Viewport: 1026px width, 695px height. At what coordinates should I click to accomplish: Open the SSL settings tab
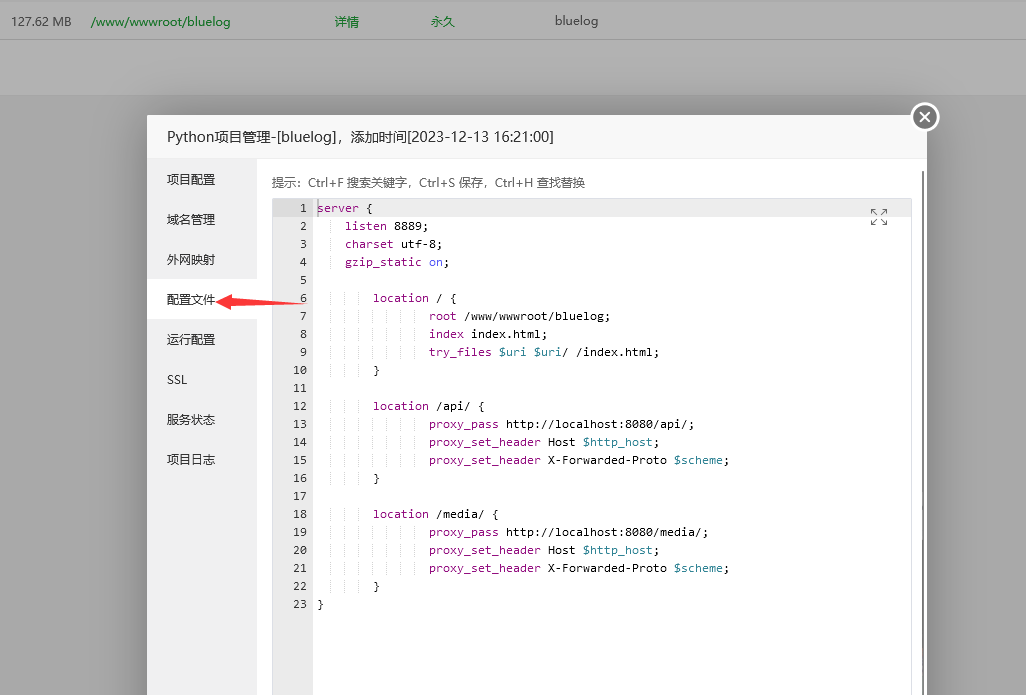tap(177, 380)
